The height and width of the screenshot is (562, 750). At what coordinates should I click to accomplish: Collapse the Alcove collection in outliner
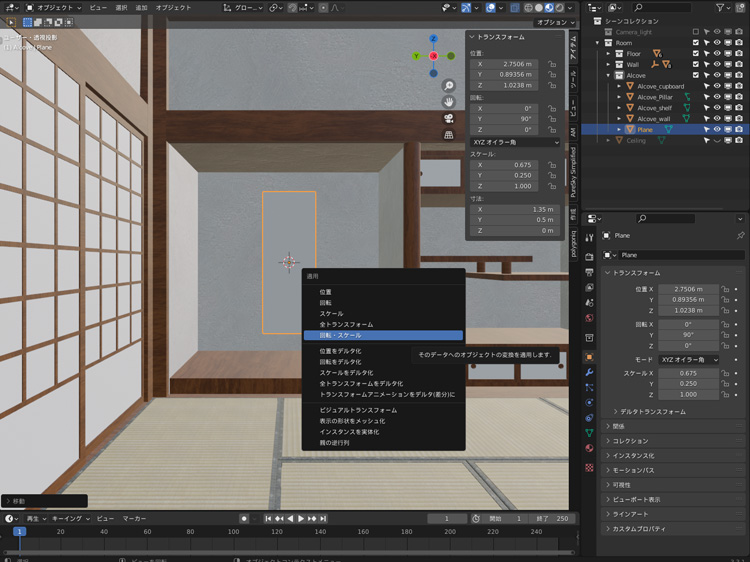click(x=609, y=75)
